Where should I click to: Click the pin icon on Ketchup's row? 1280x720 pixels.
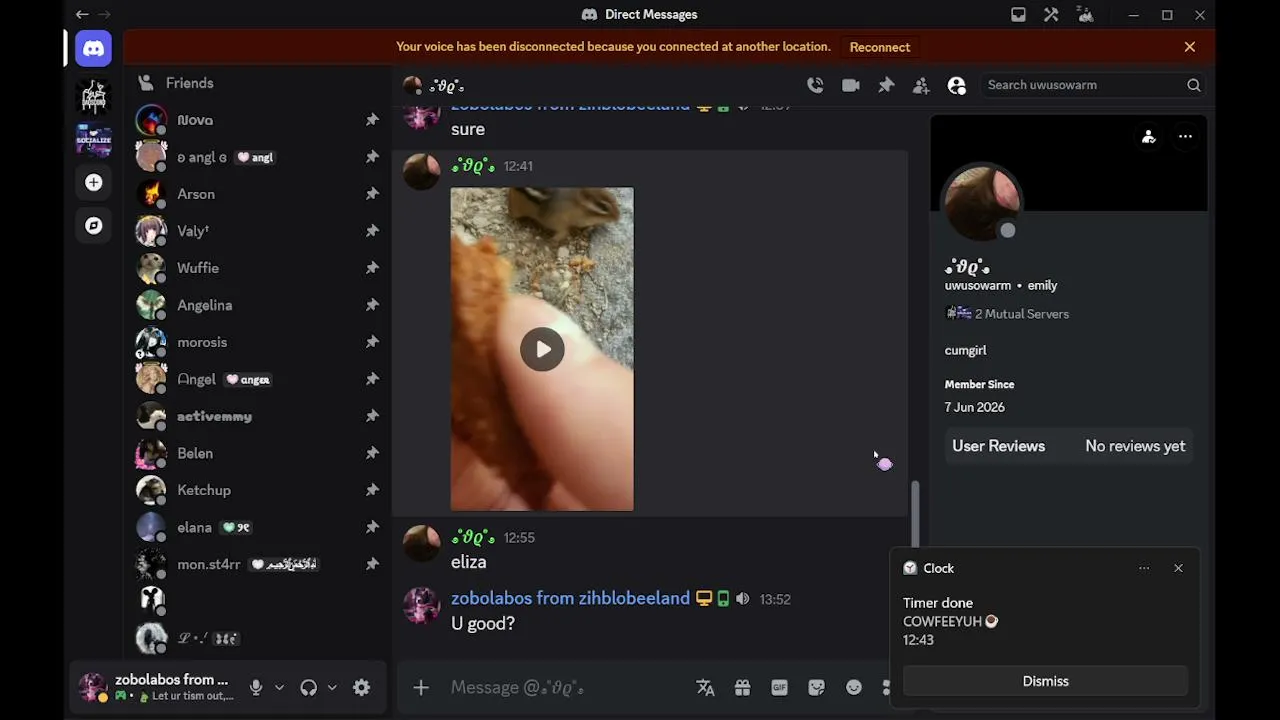(372, 490)
